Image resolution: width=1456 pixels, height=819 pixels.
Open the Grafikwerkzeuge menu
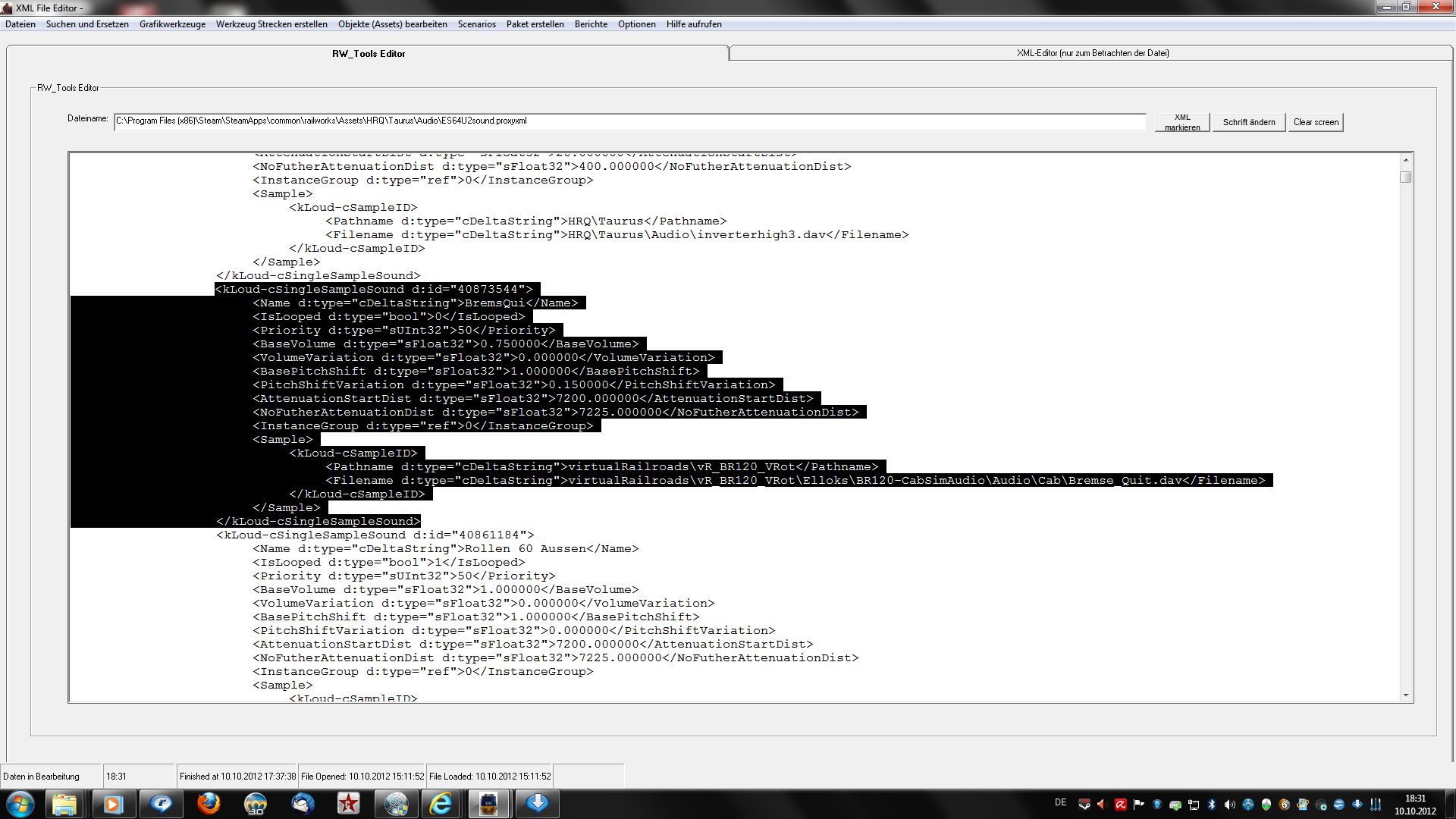172,24
